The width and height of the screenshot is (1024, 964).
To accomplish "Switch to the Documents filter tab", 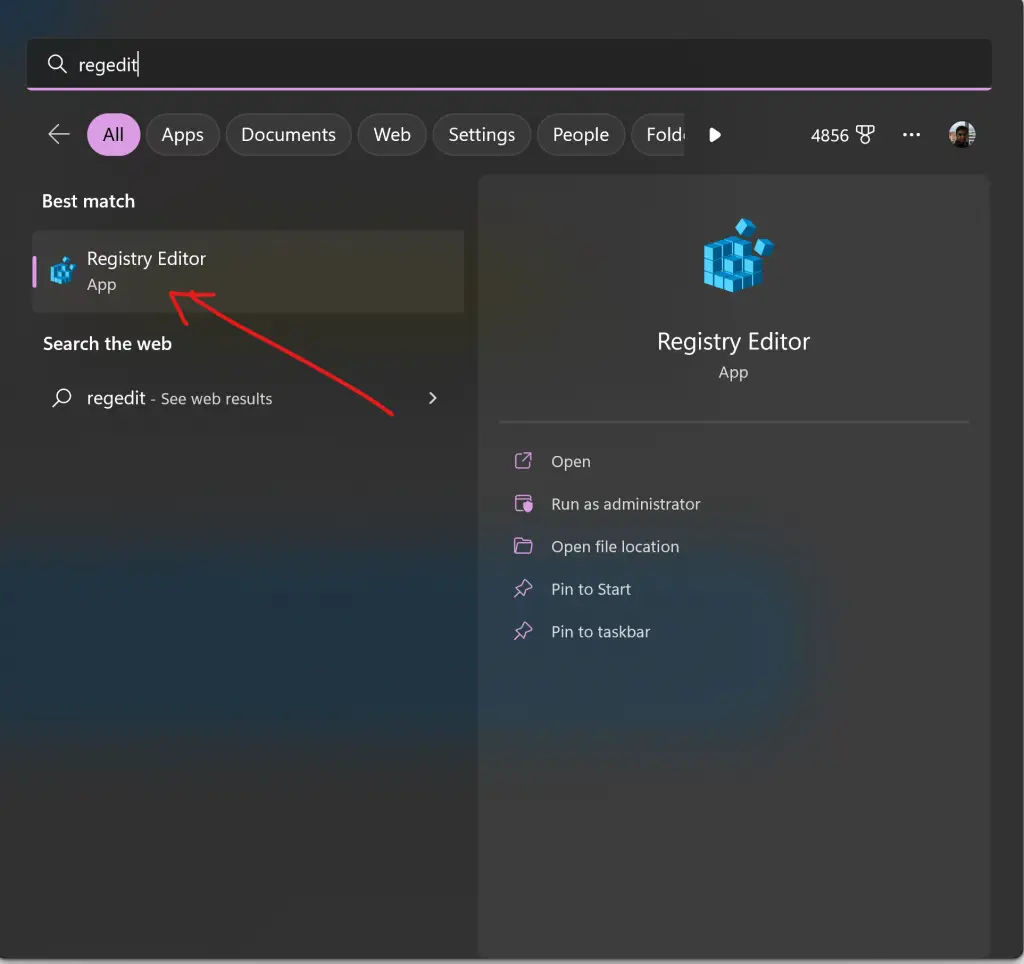I will (x=289, y=135).
